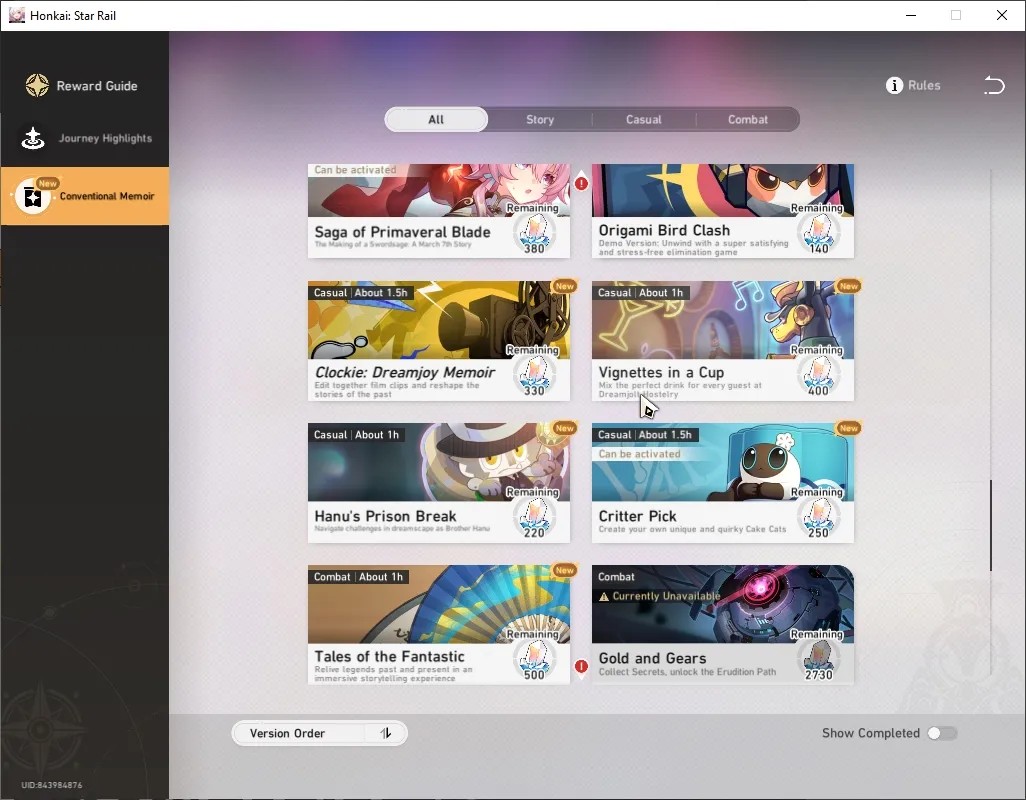Click the red alert icon beside Saga of Primaveral Blade
This screenshot has width=1026, height=800.
pos(581,184)
